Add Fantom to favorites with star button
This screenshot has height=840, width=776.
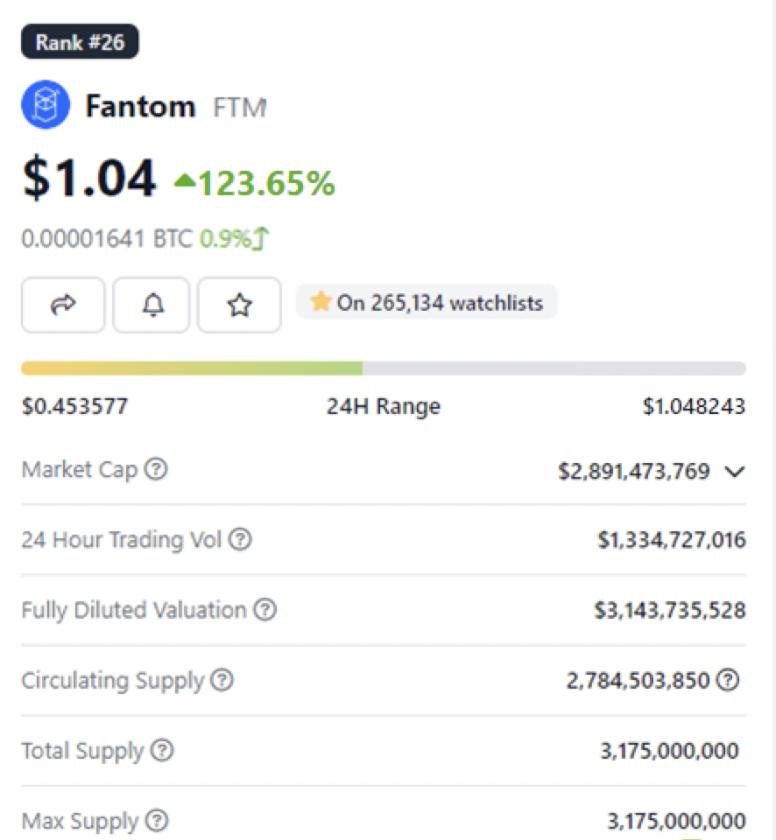point(239,305)
